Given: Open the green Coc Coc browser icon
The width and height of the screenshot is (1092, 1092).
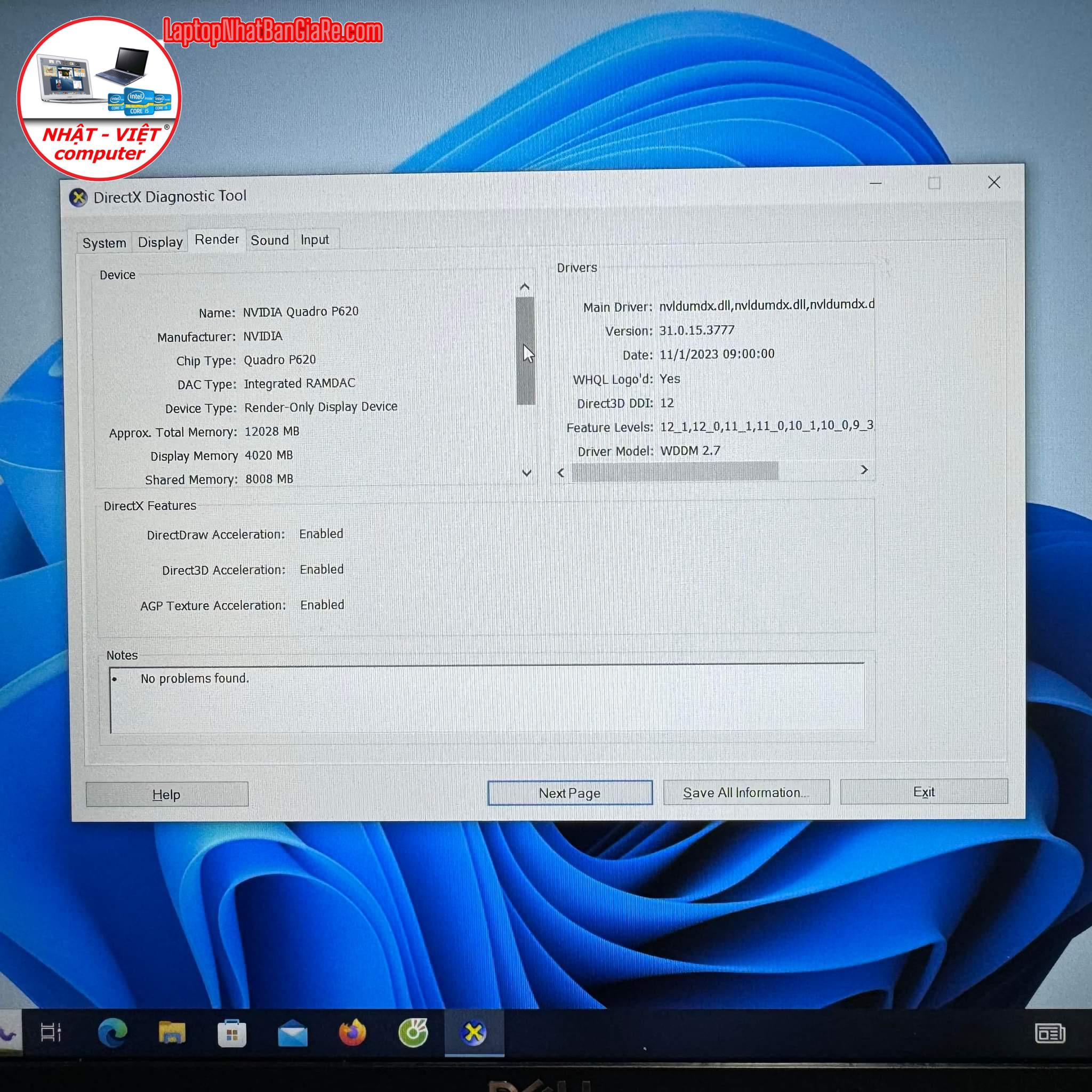Looking at the screenshot, I should (413, 1033).
